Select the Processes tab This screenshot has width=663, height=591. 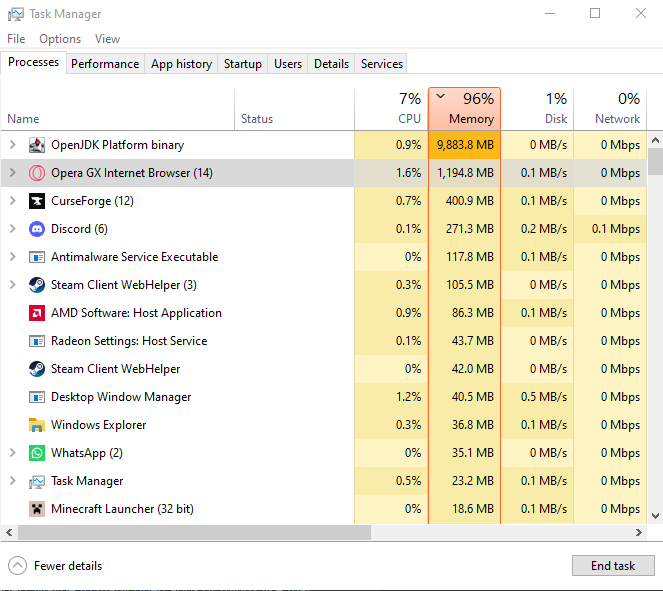[33, 63]
